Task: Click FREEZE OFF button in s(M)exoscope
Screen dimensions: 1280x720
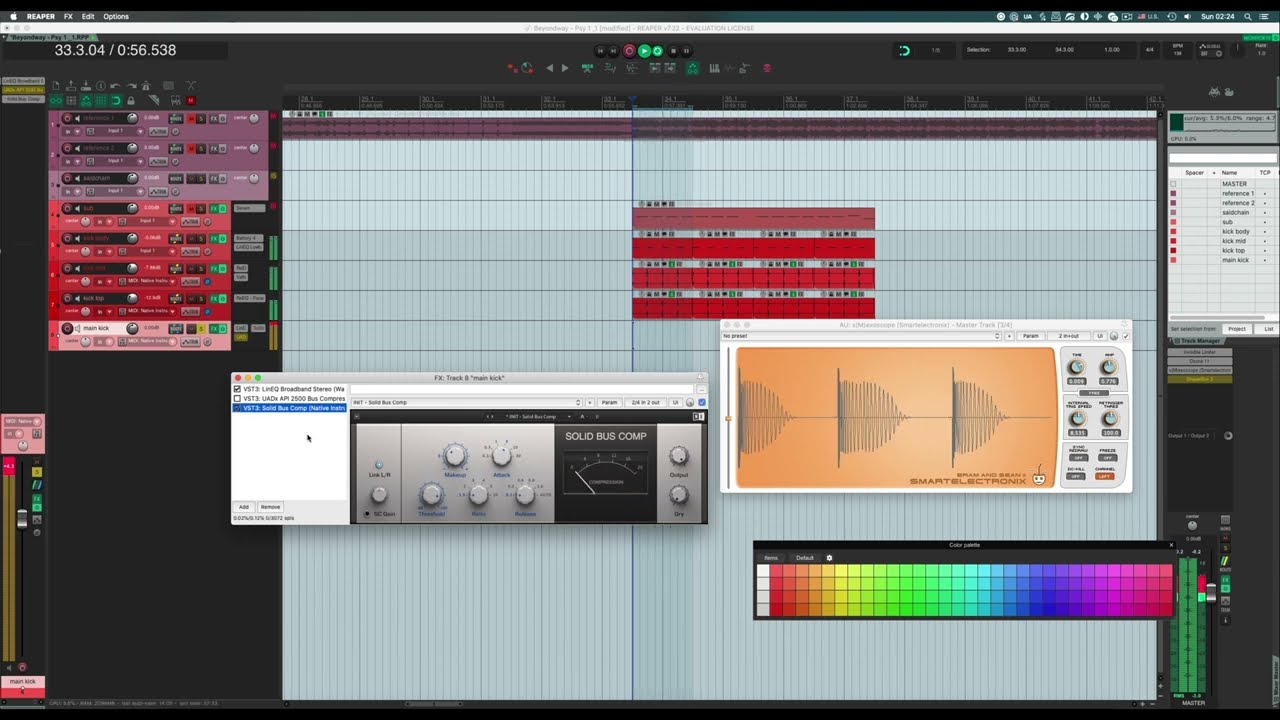Action: pos(1107,458)
